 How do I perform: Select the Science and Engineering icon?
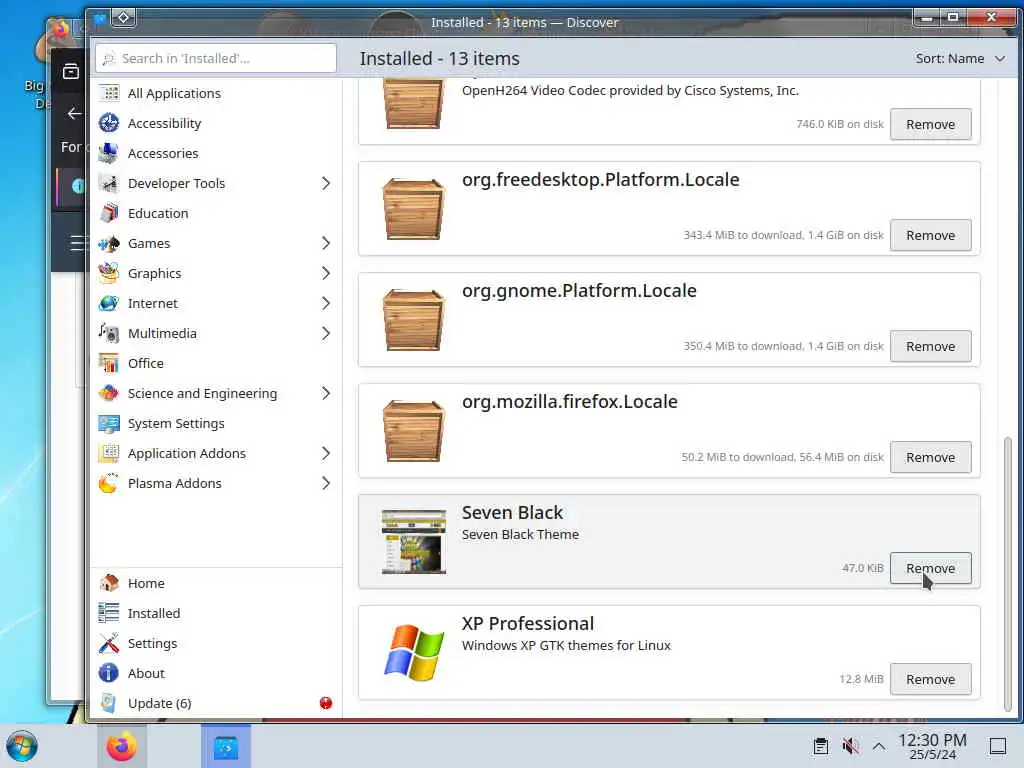point(109,393)
